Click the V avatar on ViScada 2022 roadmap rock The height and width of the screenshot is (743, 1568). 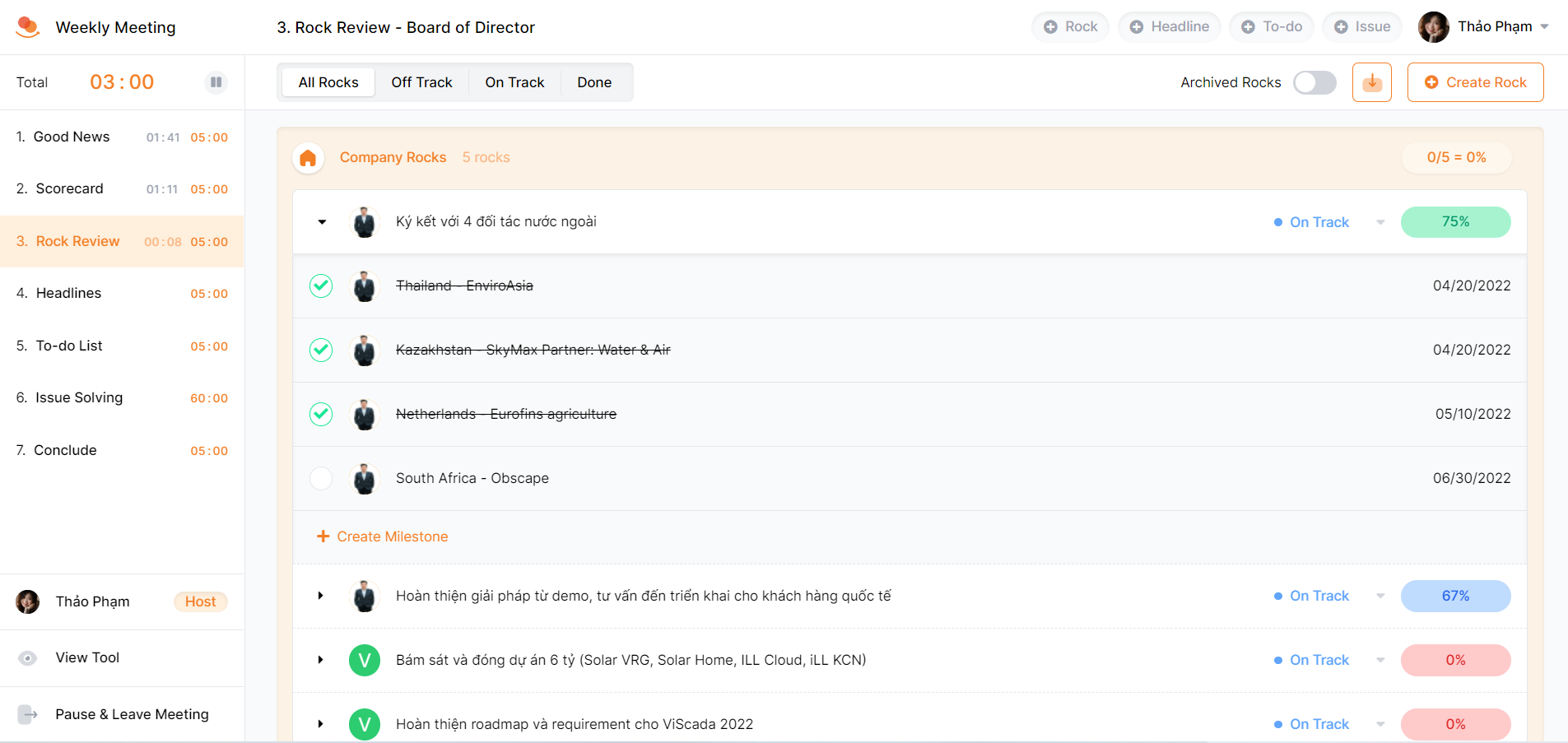pyautogui.click(x=364, y=725)
